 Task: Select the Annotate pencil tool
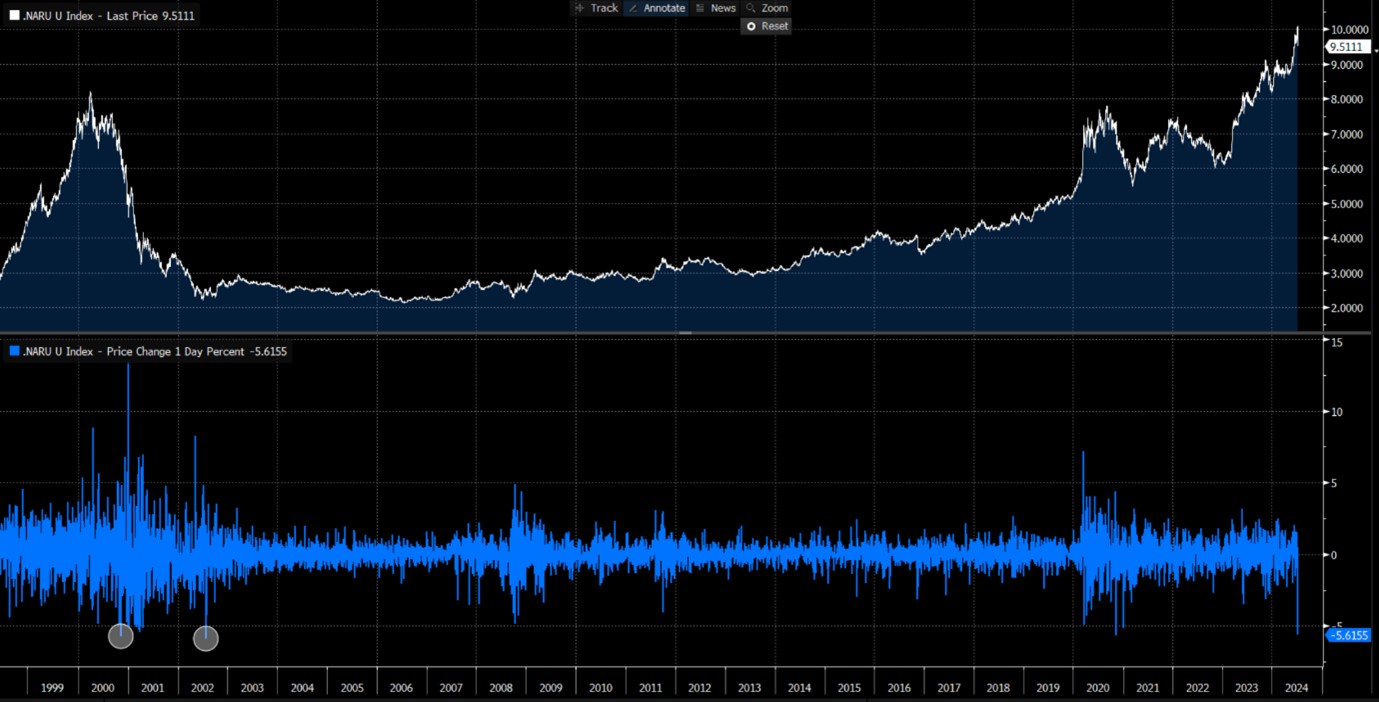[x=656, y=8]
